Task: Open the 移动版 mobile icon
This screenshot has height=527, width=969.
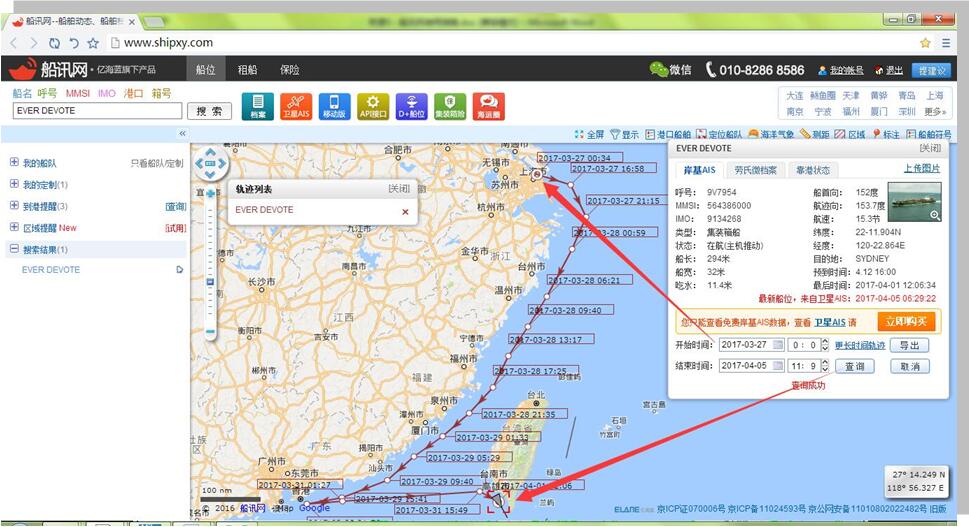Action: tap(334, 106)
